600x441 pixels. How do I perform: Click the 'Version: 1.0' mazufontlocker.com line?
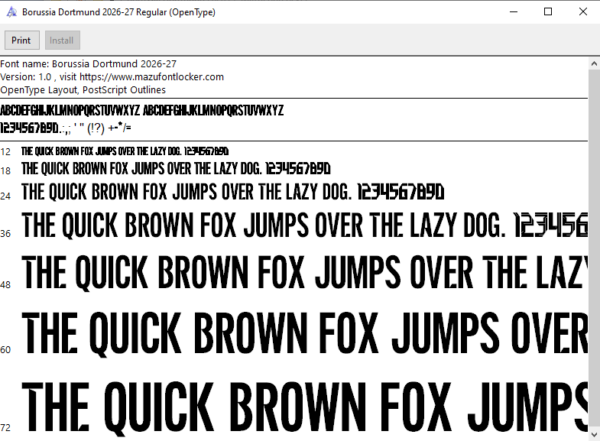[112, 77]
